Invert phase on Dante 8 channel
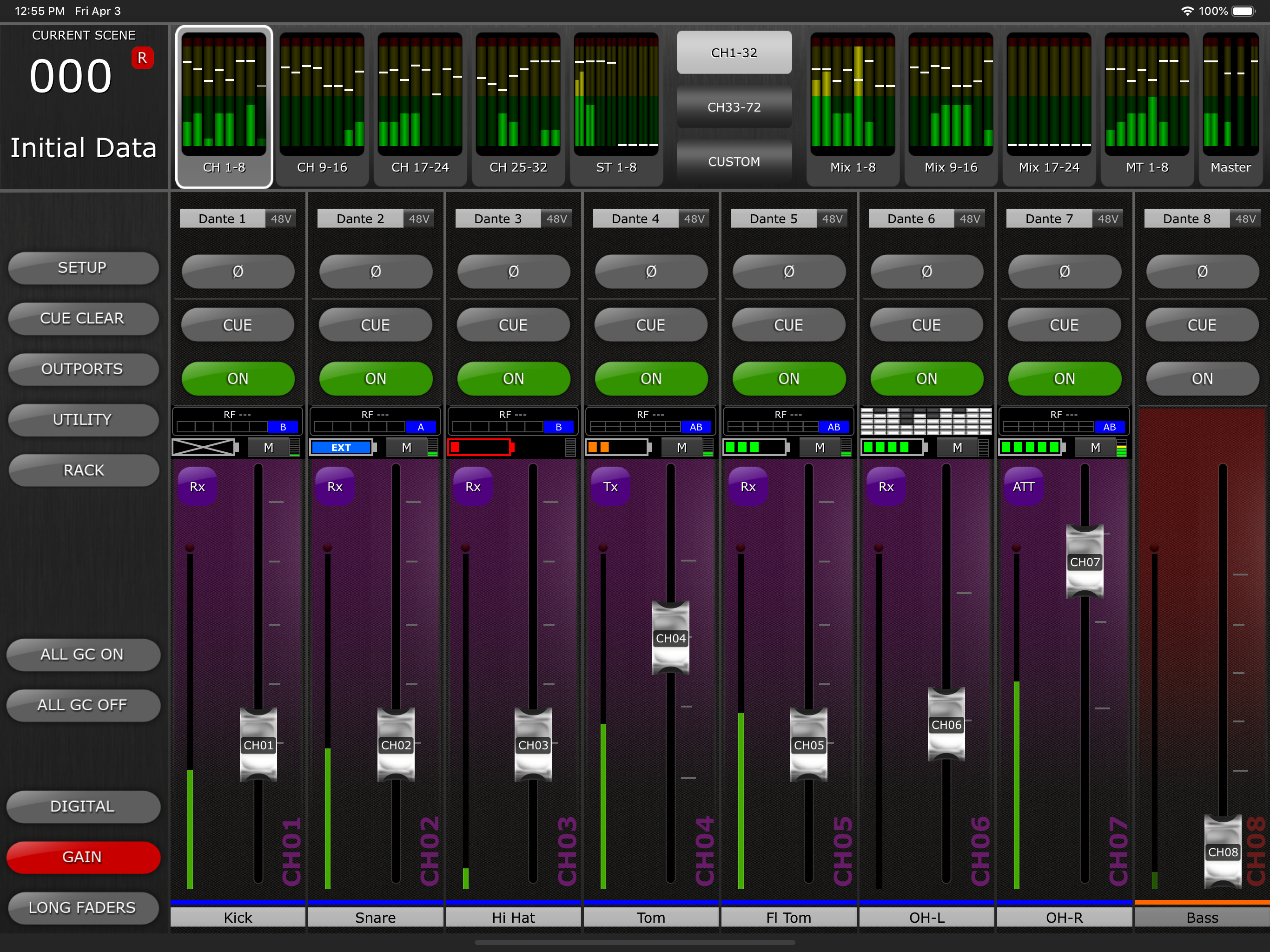The image size is (1270, 952). point(1202,271)
